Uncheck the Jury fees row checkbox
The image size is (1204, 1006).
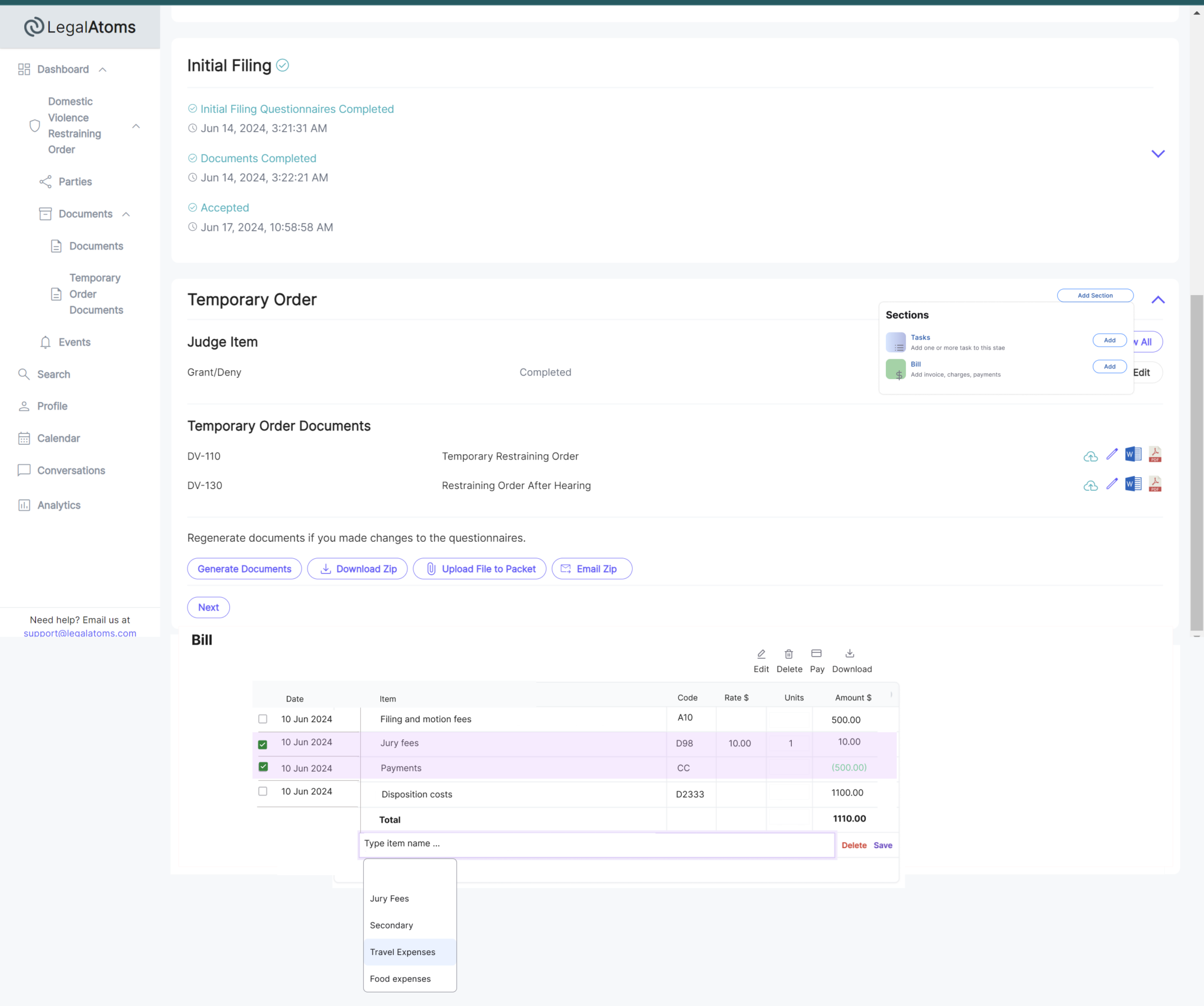pos(263,745)
